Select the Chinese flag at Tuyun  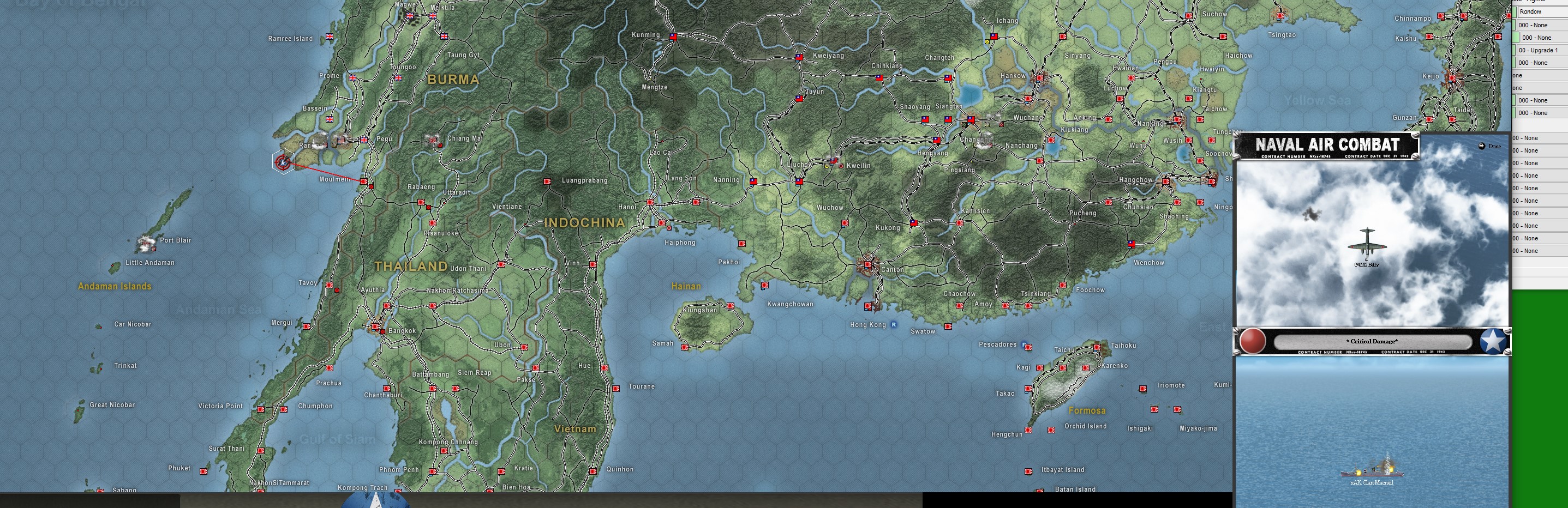799,99
